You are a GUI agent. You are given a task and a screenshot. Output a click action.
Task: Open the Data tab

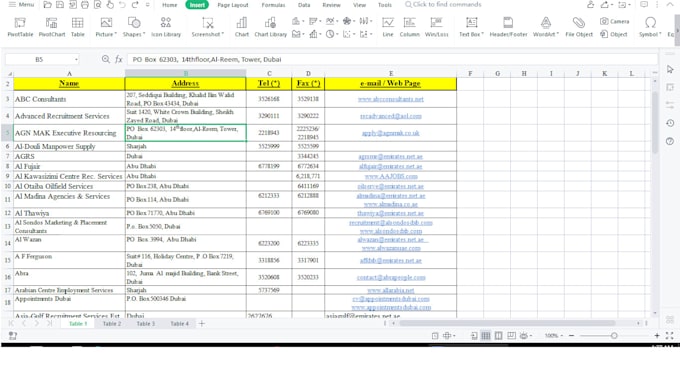pyautogui.click(x=304, y=5)
